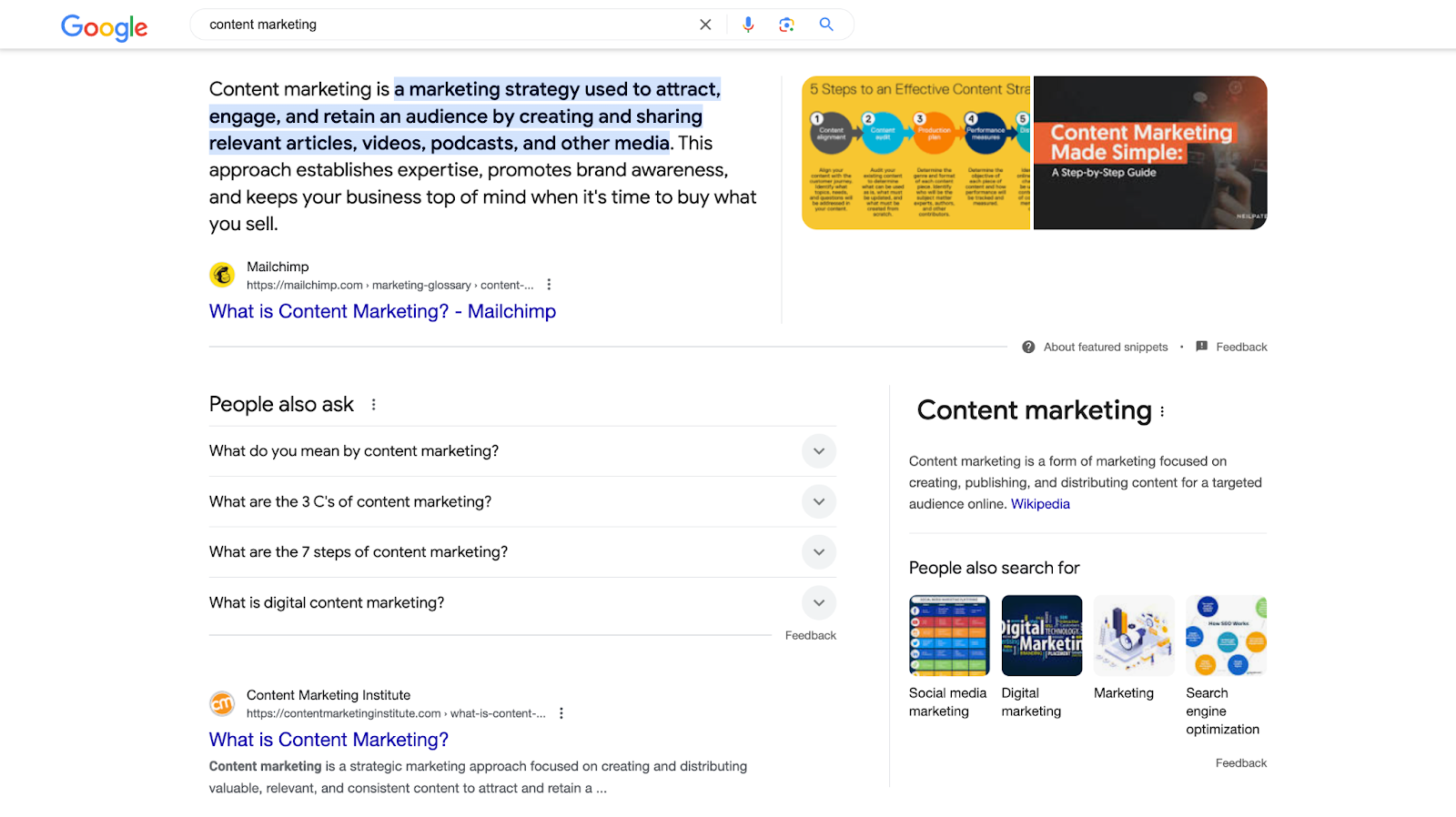This screenshot has width=1456, height=817.
Task: Click the Google logo
Action: (x=104, y=27)
